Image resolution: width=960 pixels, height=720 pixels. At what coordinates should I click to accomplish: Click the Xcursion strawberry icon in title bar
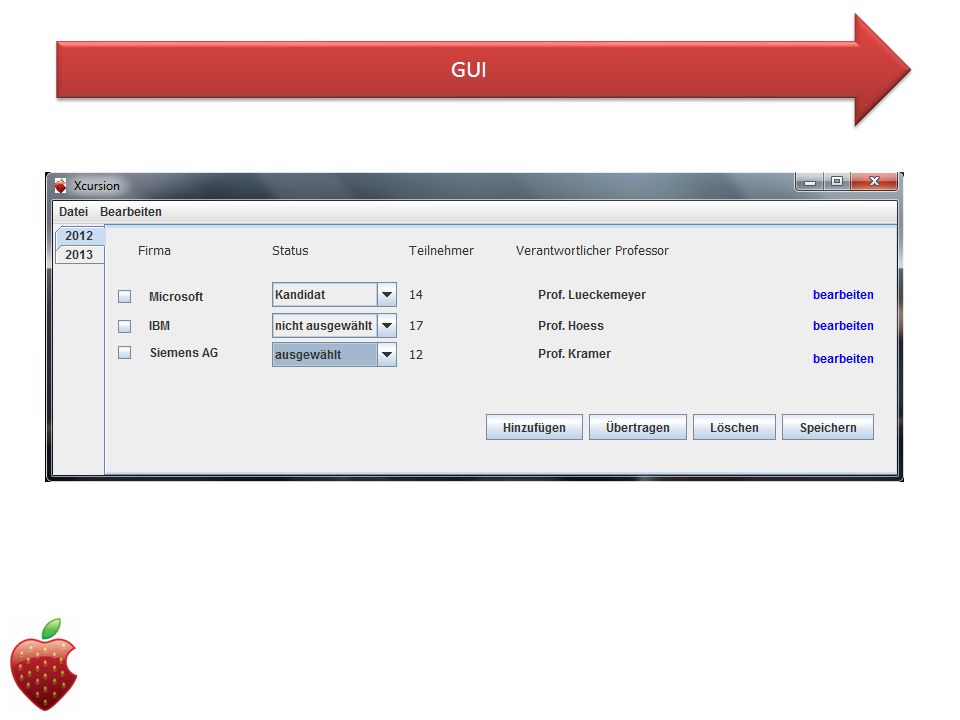[60, 186]
